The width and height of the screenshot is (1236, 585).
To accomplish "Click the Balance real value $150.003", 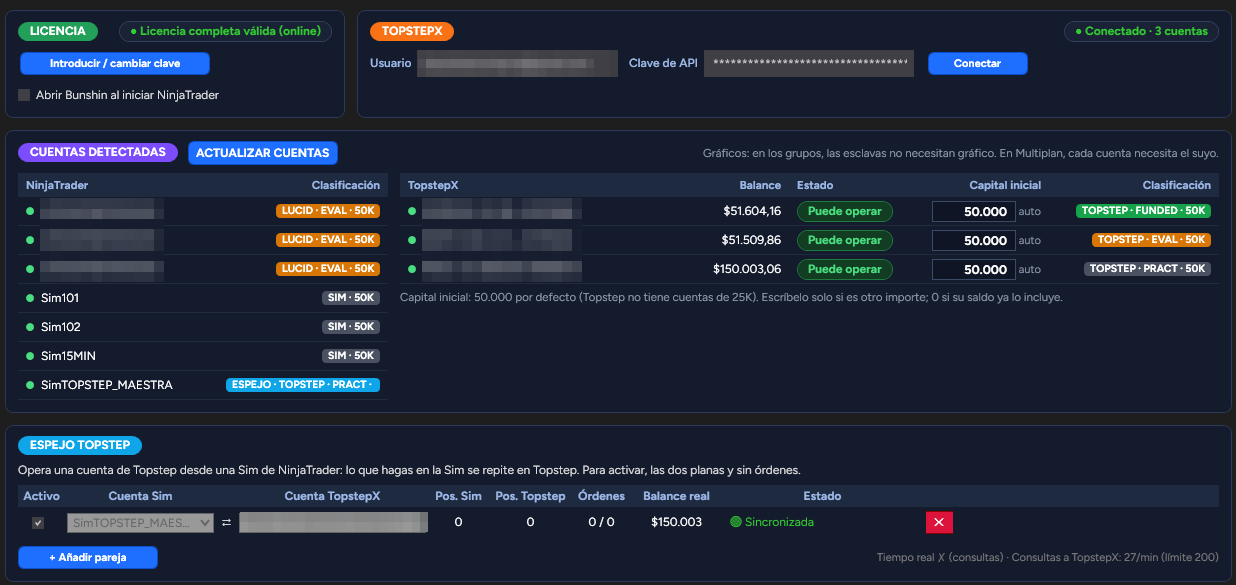I will 676,522.
